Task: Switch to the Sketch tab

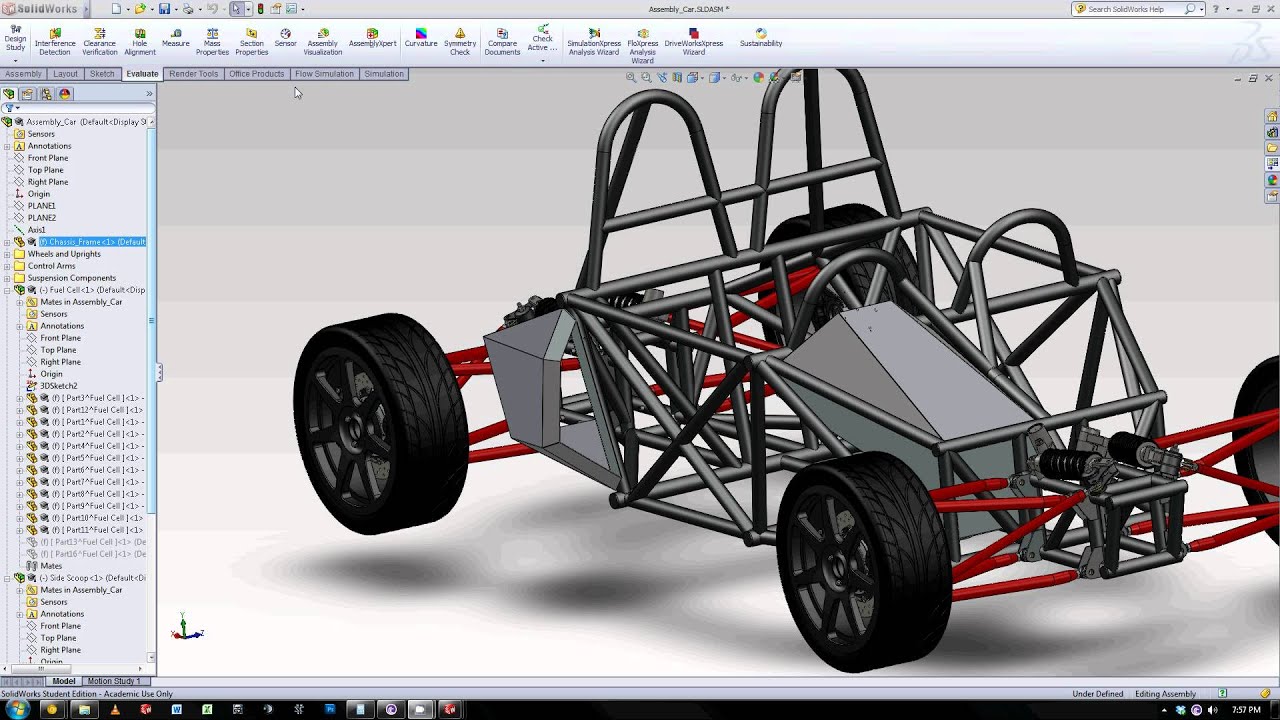Action: coord(102,74)
